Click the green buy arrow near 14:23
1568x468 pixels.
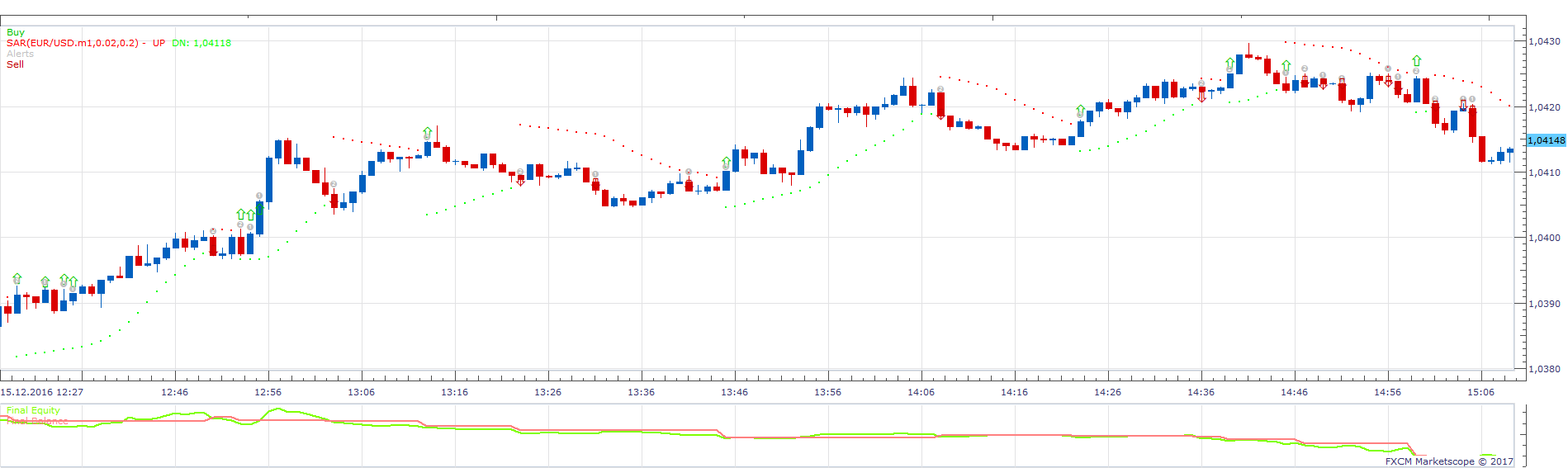(1081, 111)
